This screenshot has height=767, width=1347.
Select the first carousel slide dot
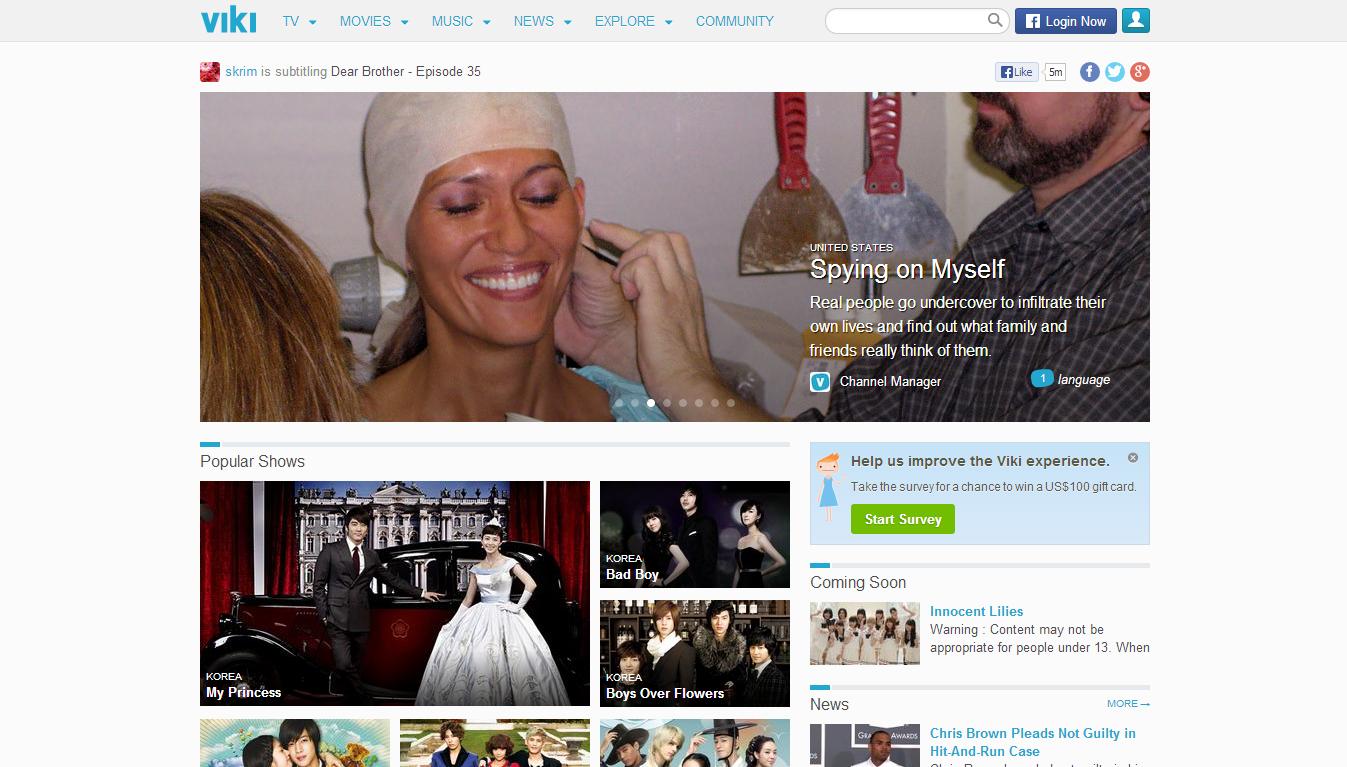[619, 403]
